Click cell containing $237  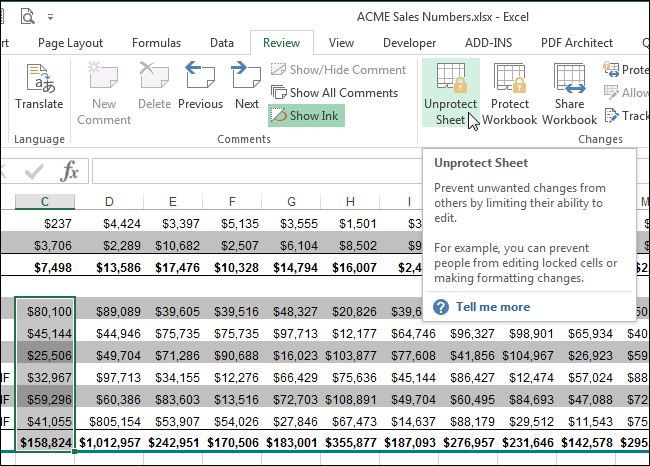pyautogui.click(x=45, y=223)
